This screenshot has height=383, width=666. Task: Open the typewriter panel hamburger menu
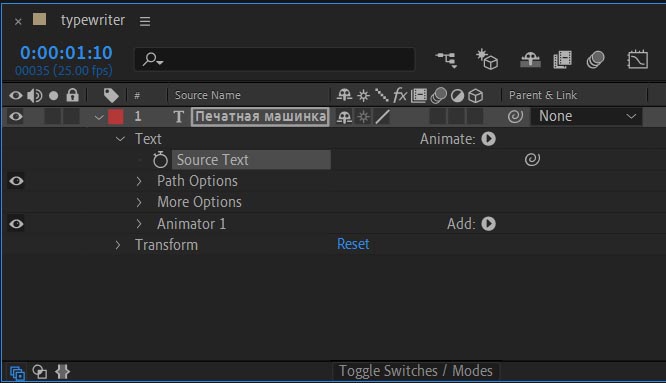pos(145,21)
